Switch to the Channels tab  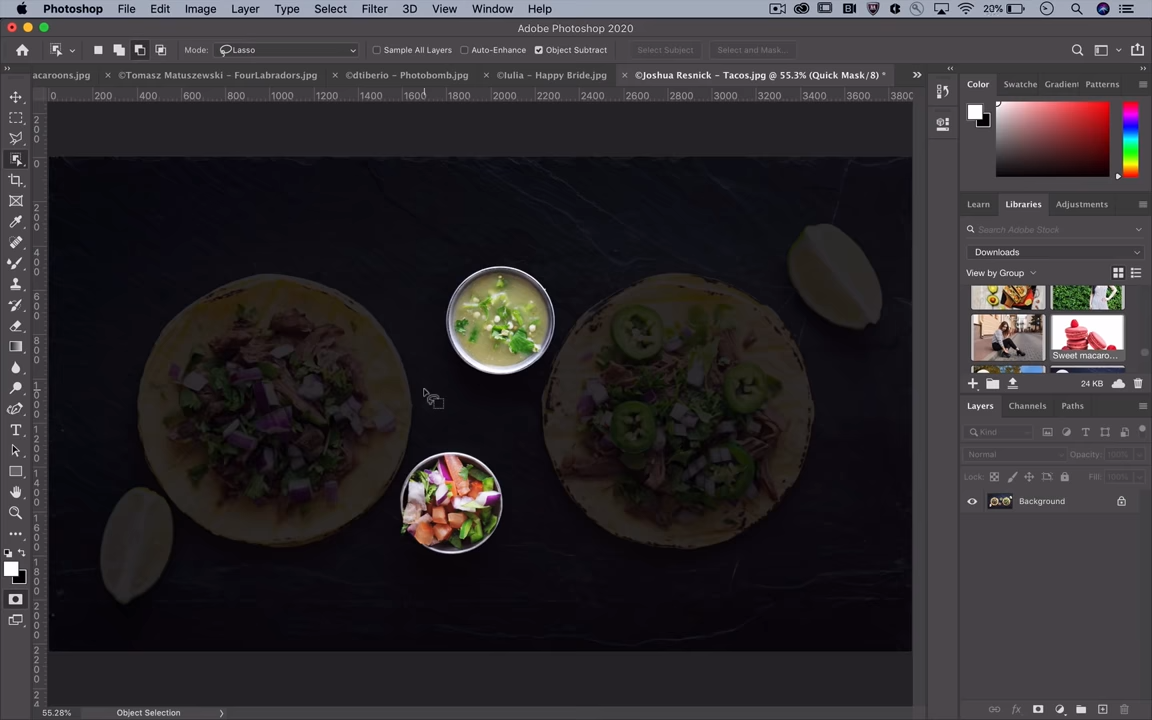(1027, 406)
